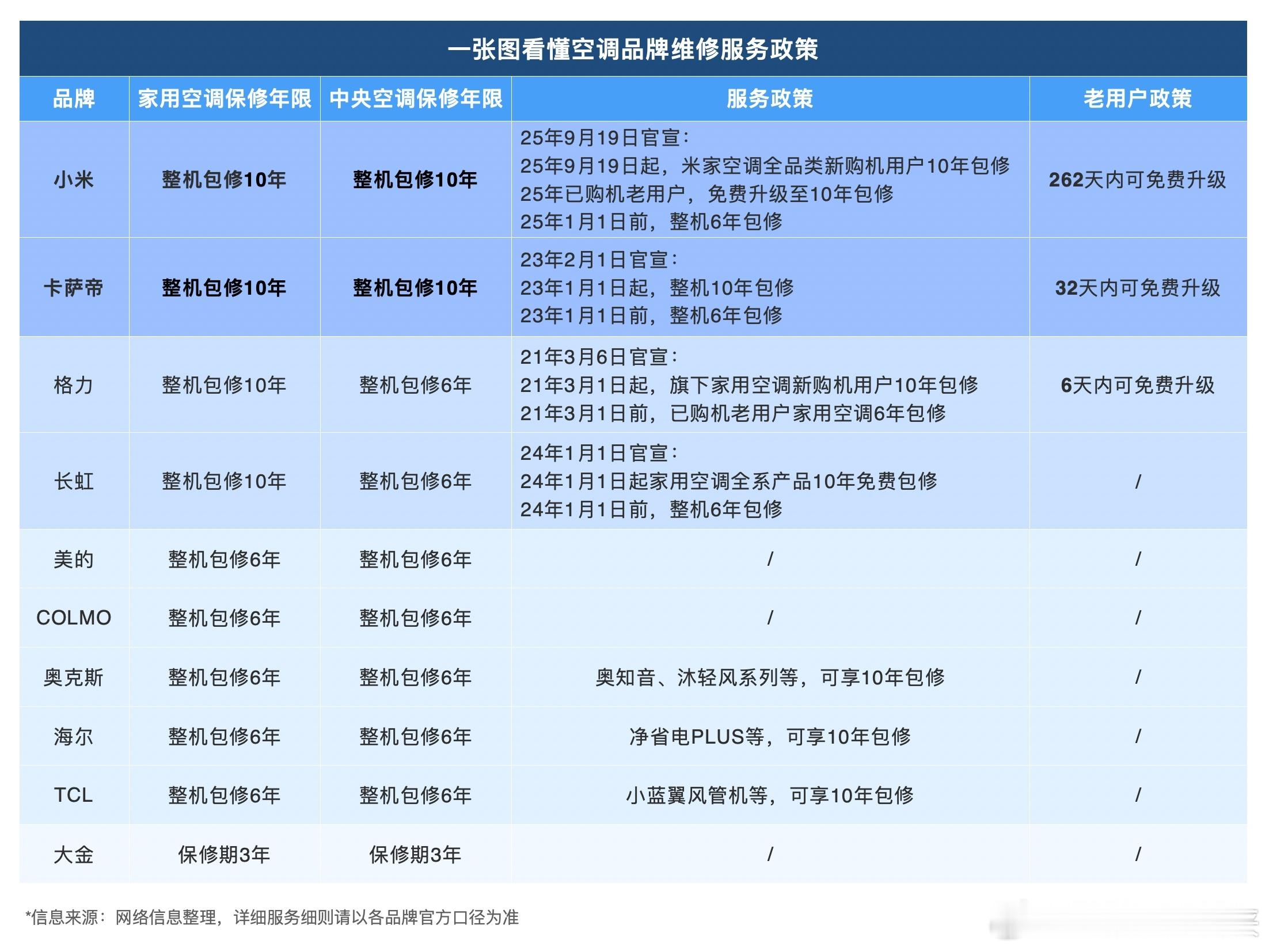
Task: Select the 老用户政策 column header
Action: [x=1138, y=98]
